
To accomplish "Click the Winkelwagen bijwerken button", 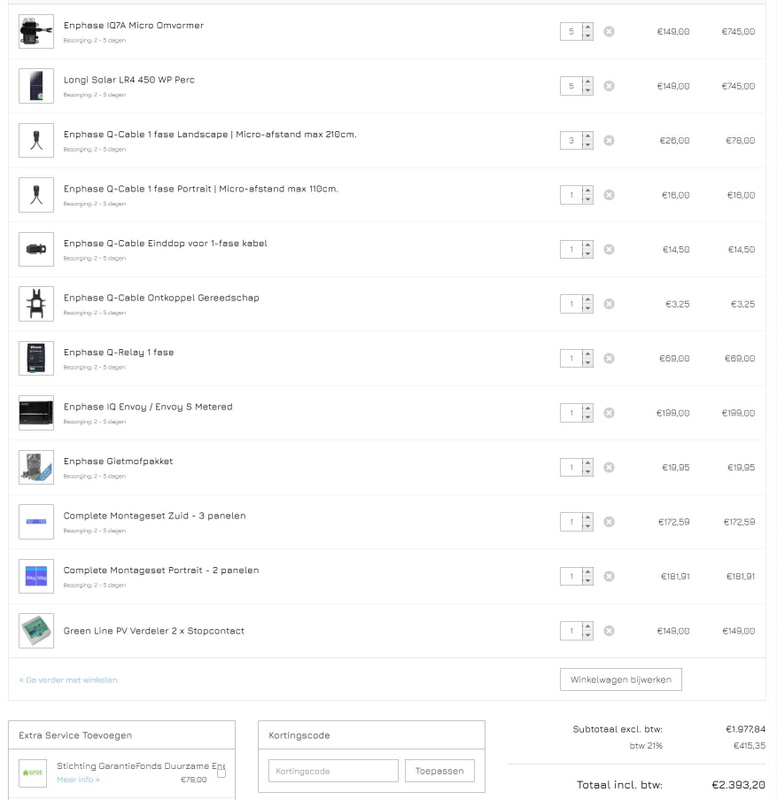I will point(620,680).
